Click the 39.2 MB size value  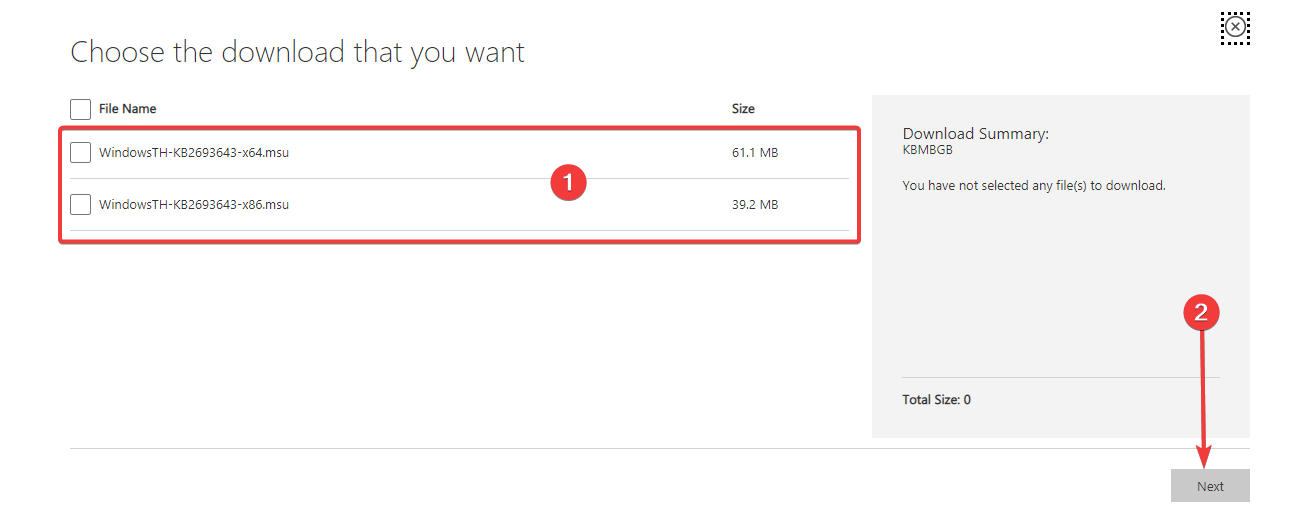point(755,205)
